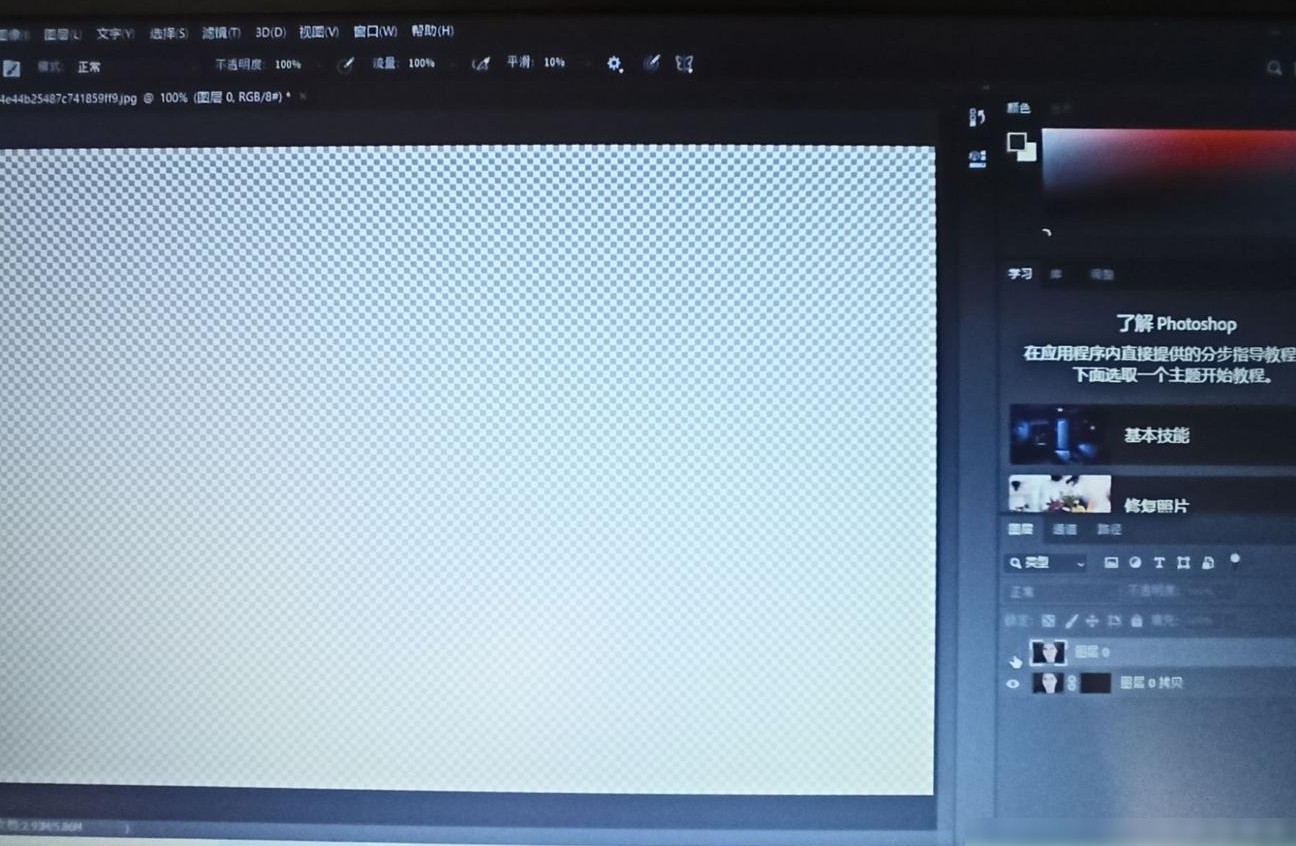The height and width of the screenshot is (846, 1296).
Task: Toggle pressure for opacity icon after 不透明度
Action: point(345,64)
